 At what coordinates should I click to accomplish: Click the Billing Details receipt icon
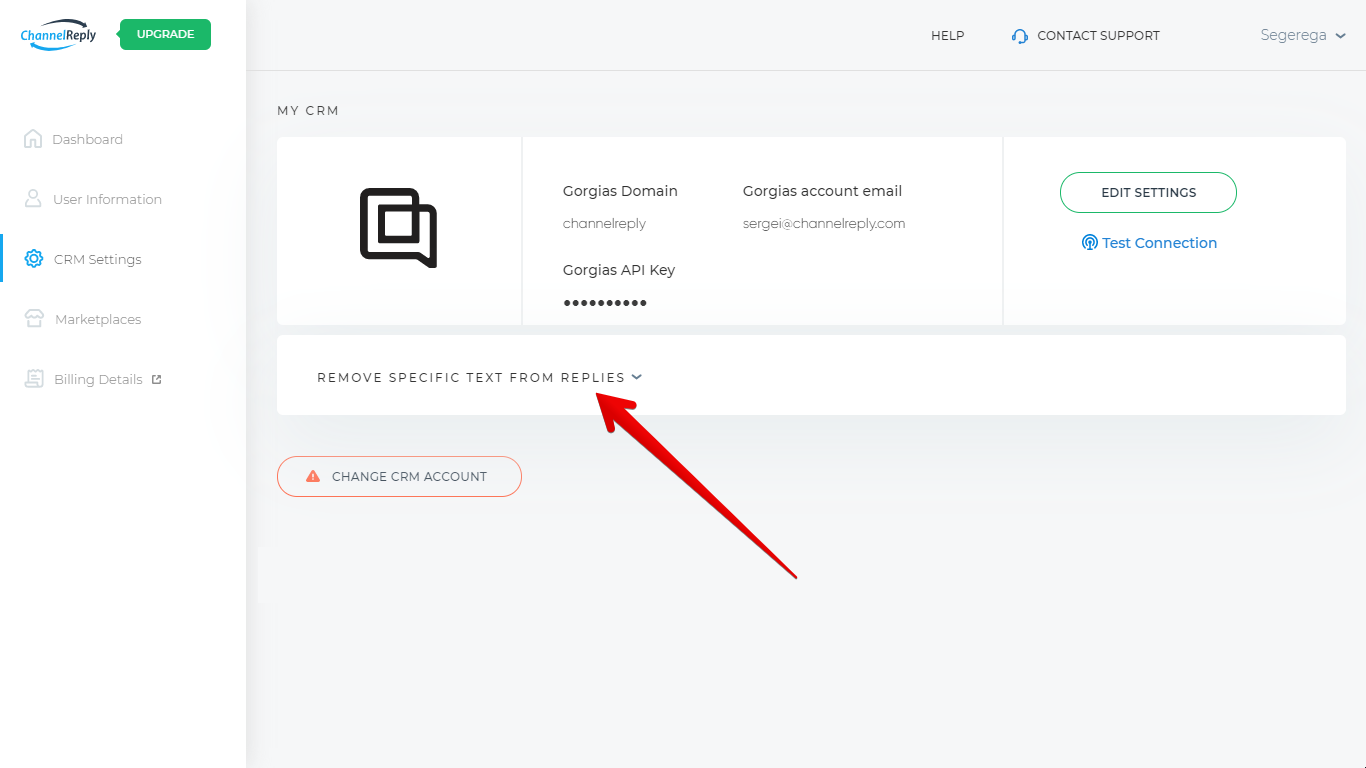click(x=34, y=379)
